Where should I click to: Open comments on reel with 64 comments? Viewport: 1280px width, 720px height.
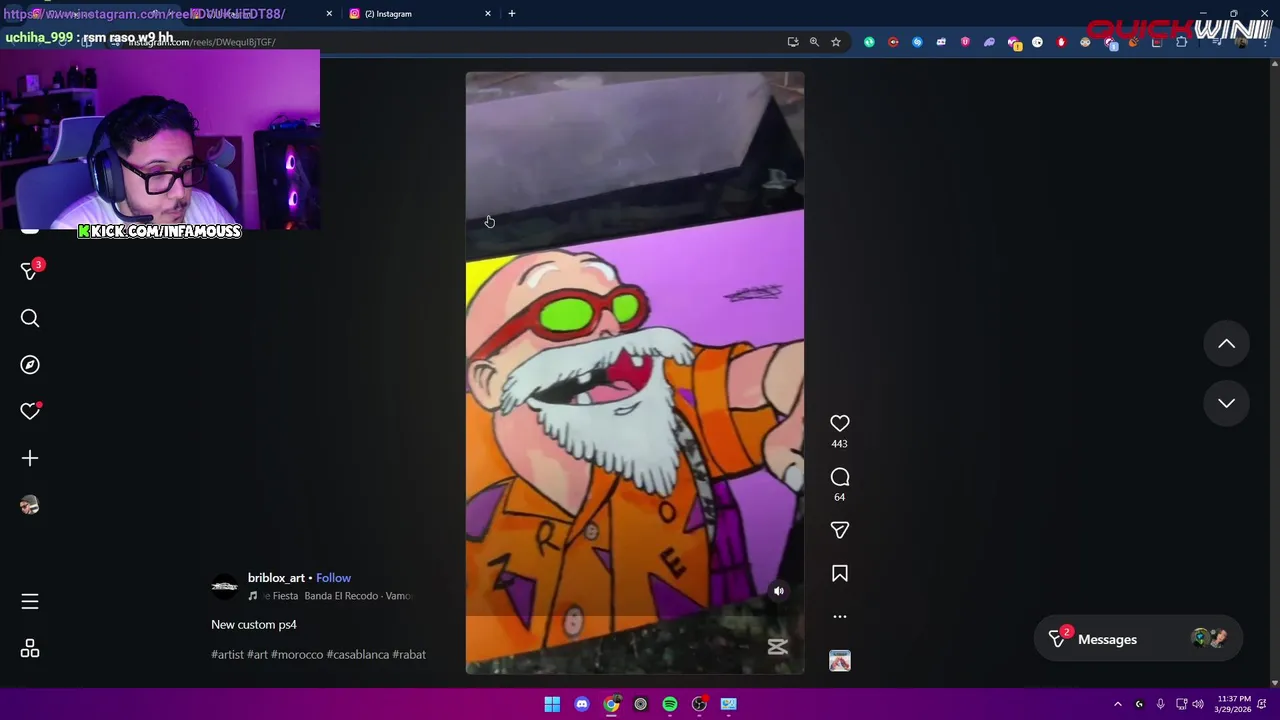pos(840,477)
